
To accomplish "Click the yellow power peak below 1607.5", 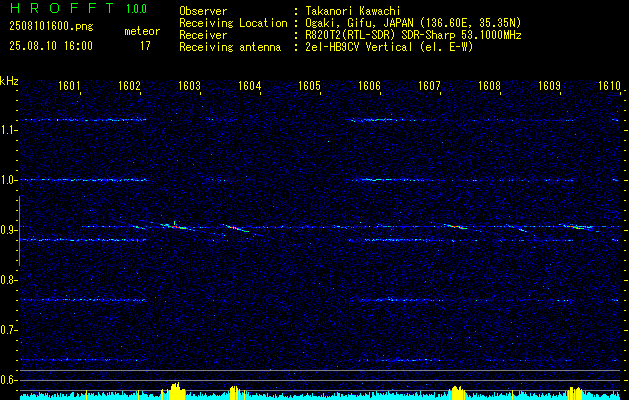I will [456, 392].
